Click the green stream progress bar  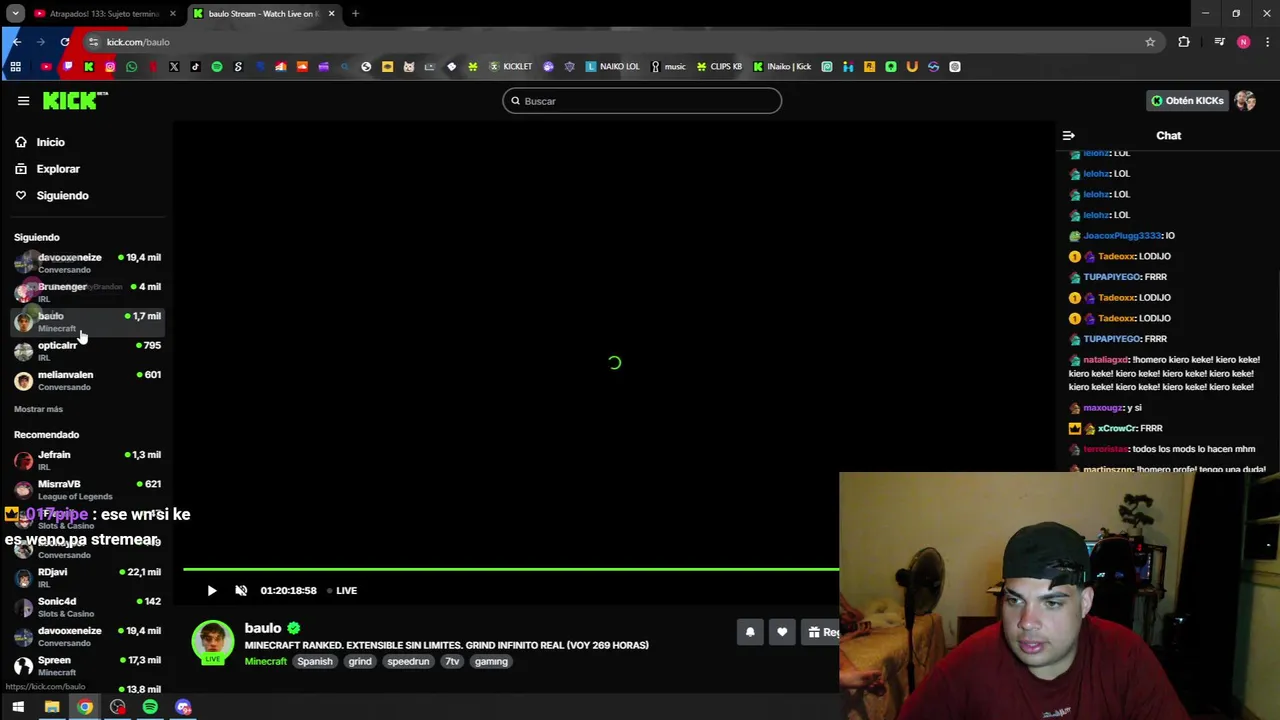[511, 569]
